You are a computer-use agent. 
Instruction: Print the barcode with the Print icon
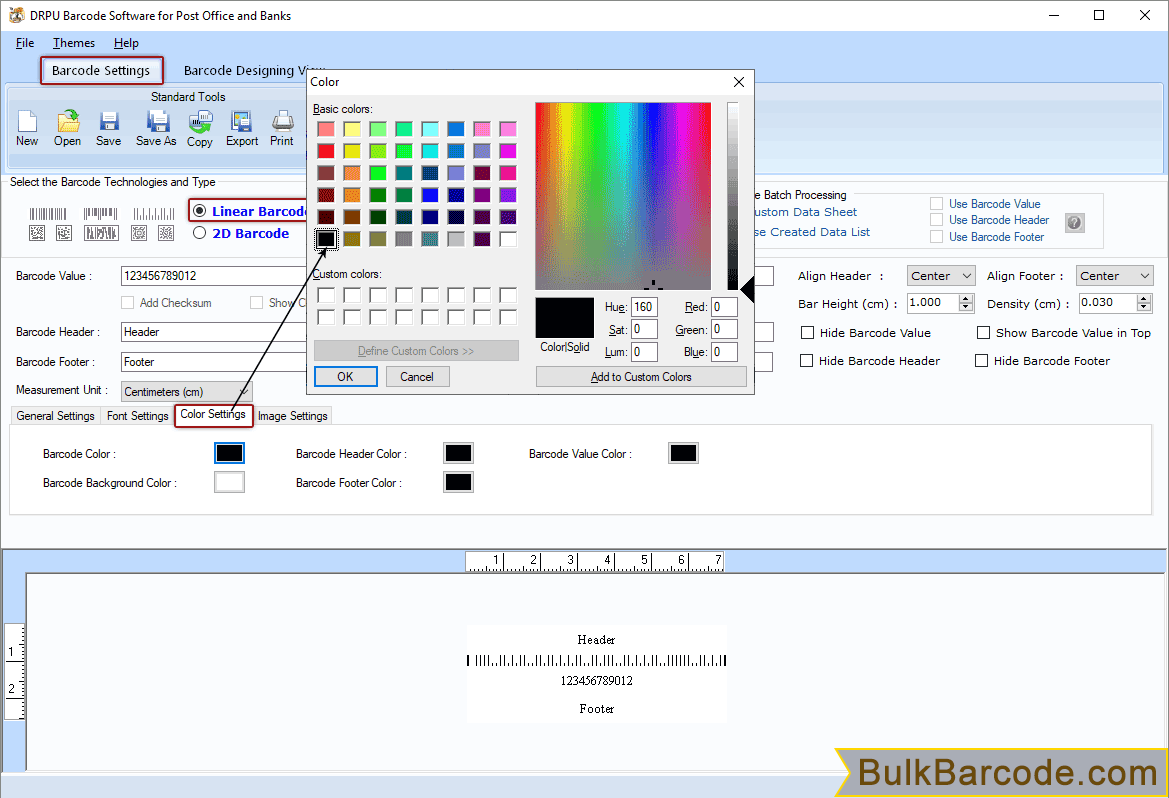[x=282, y=129]
